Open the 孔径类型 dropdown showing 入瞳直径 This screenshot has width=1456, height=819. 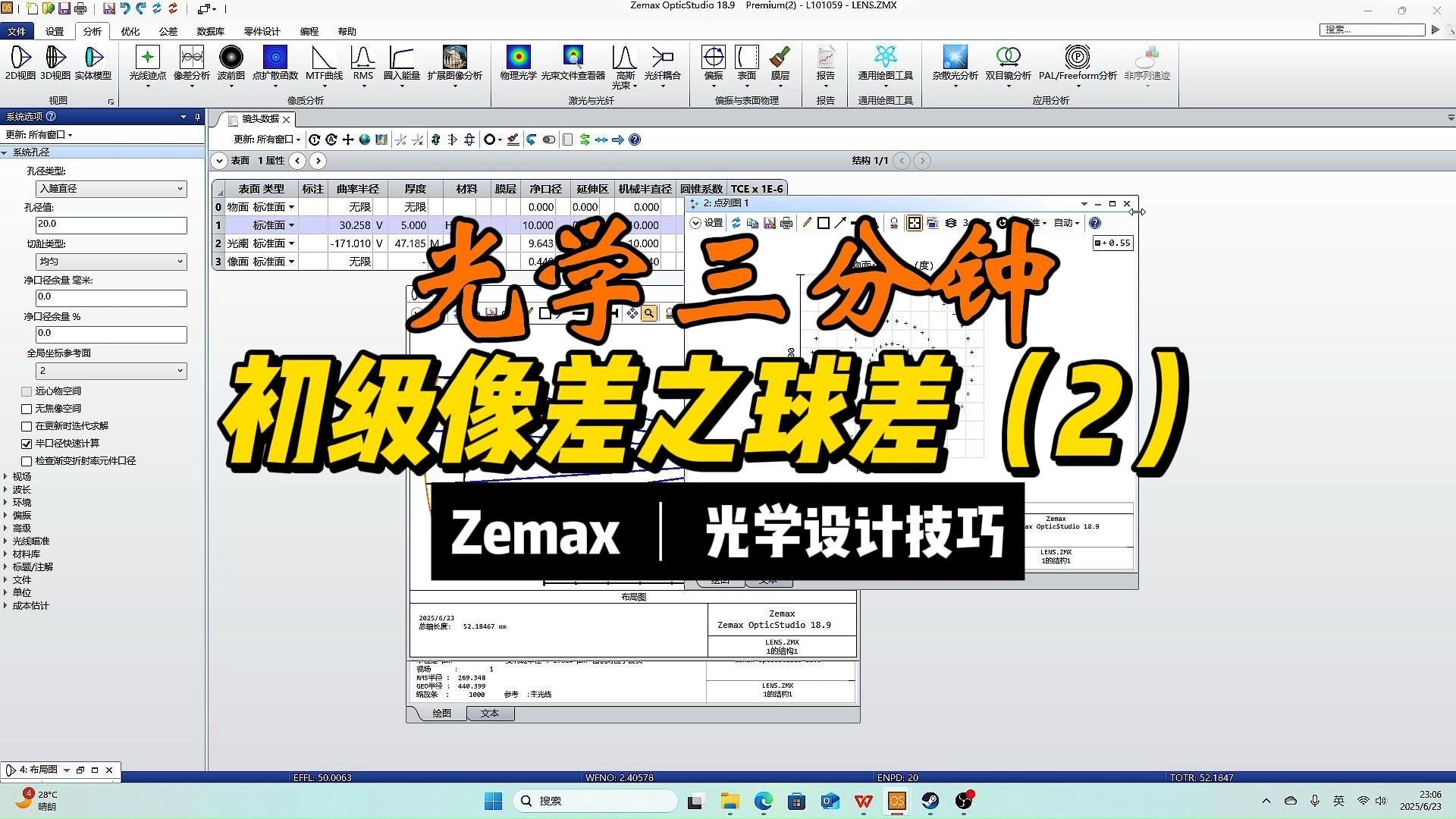111,188
